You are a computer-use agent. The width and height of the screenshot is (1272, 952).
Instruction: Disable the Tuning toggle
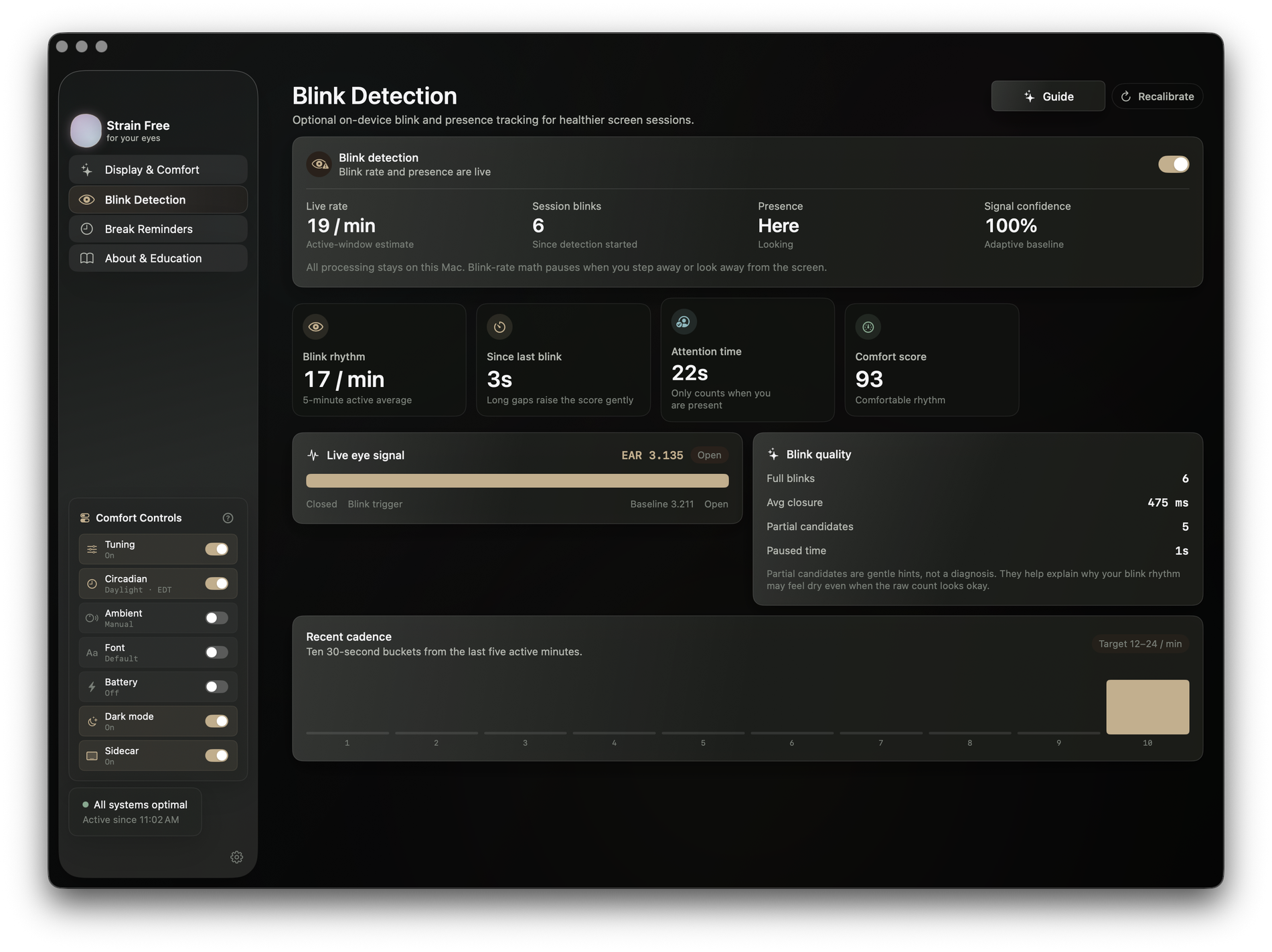(x=217, y=549)
